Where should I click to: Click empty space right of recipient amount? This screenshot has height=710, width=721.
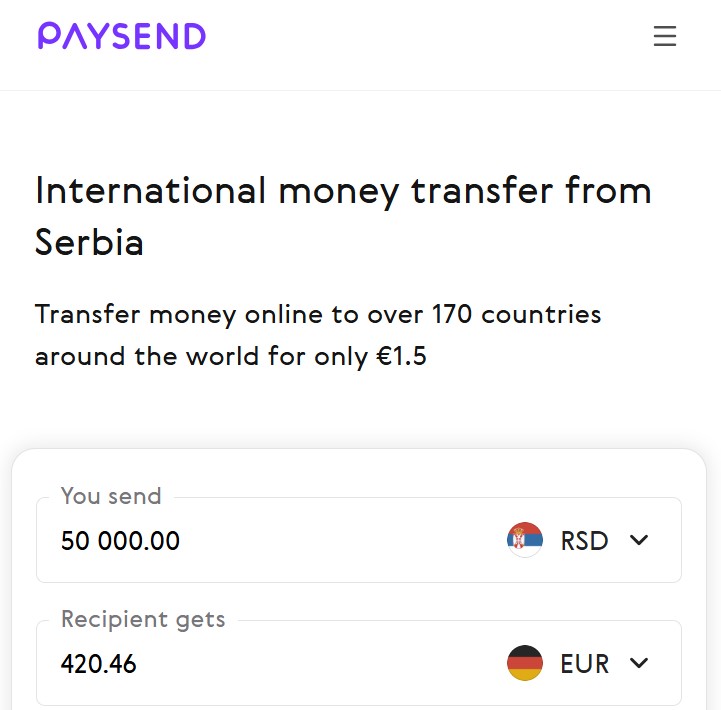(320, 663)
